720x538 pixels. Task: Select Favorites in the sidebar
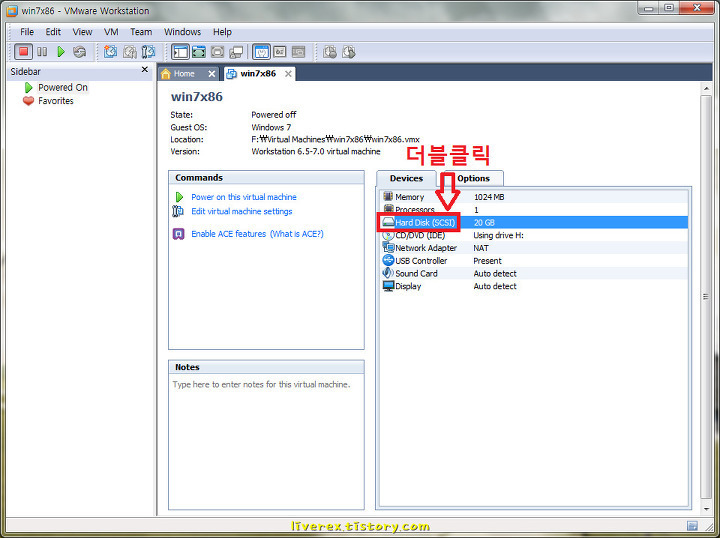tap(56, 101)
